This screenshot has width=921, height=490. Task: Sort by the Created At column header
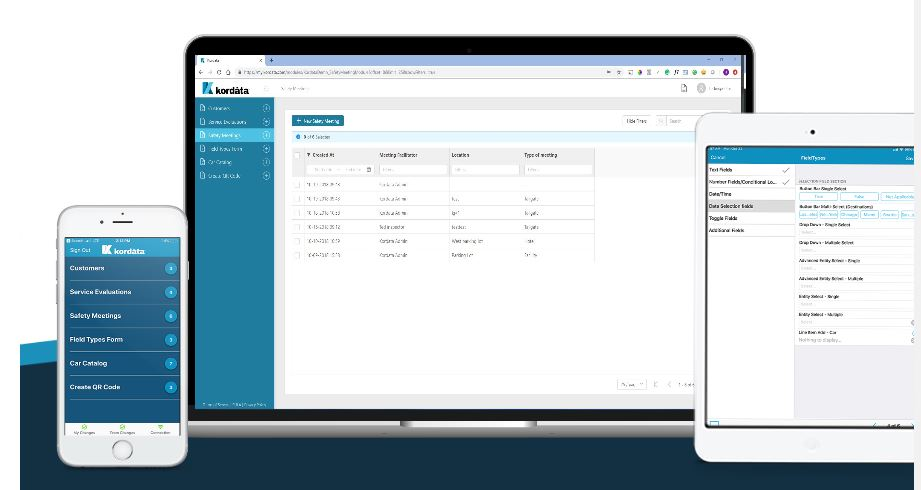point(324,155)
